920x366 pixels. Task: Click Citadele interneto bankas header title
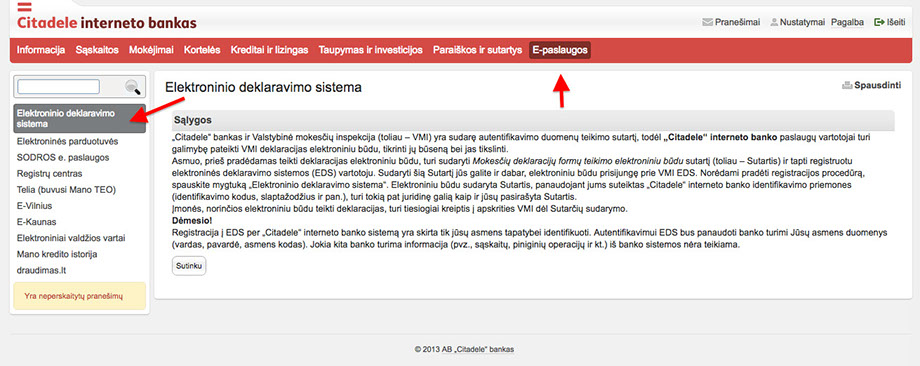pos(107,23)
